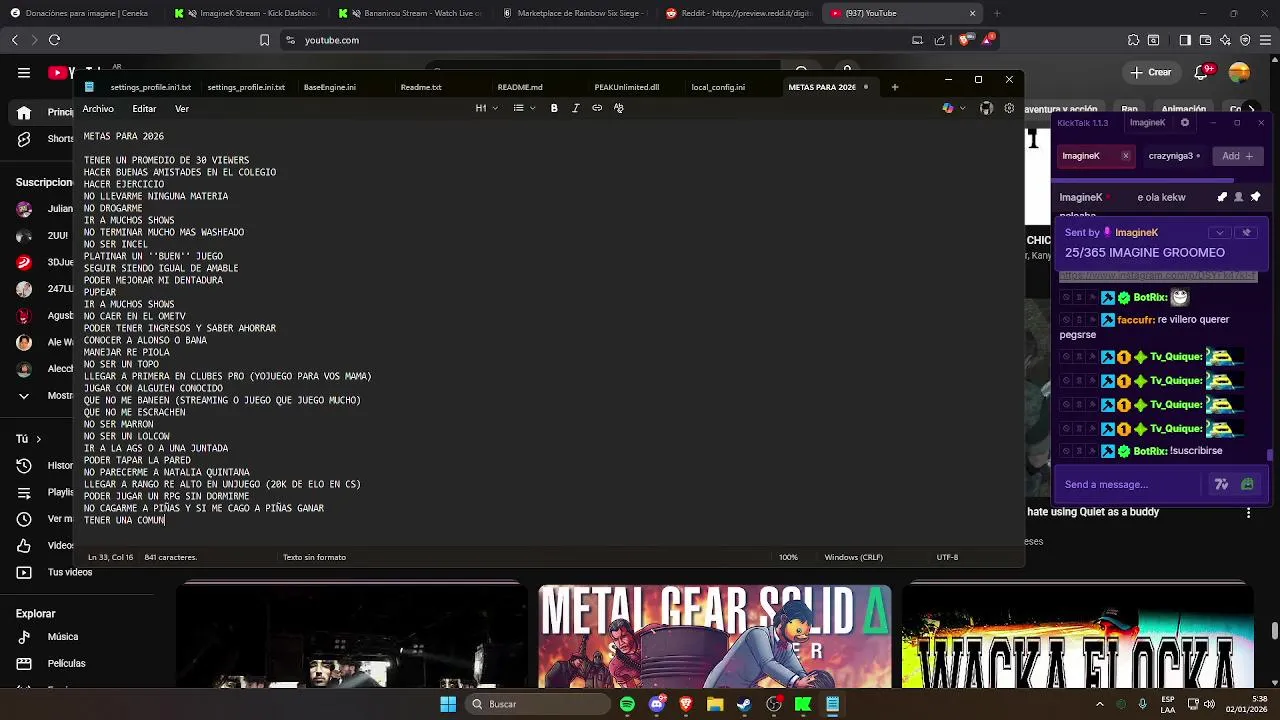Unpin the pinned message in KickTalk
The height and width of the screenshot is (720, 1280).
(x=1246, y=232)
